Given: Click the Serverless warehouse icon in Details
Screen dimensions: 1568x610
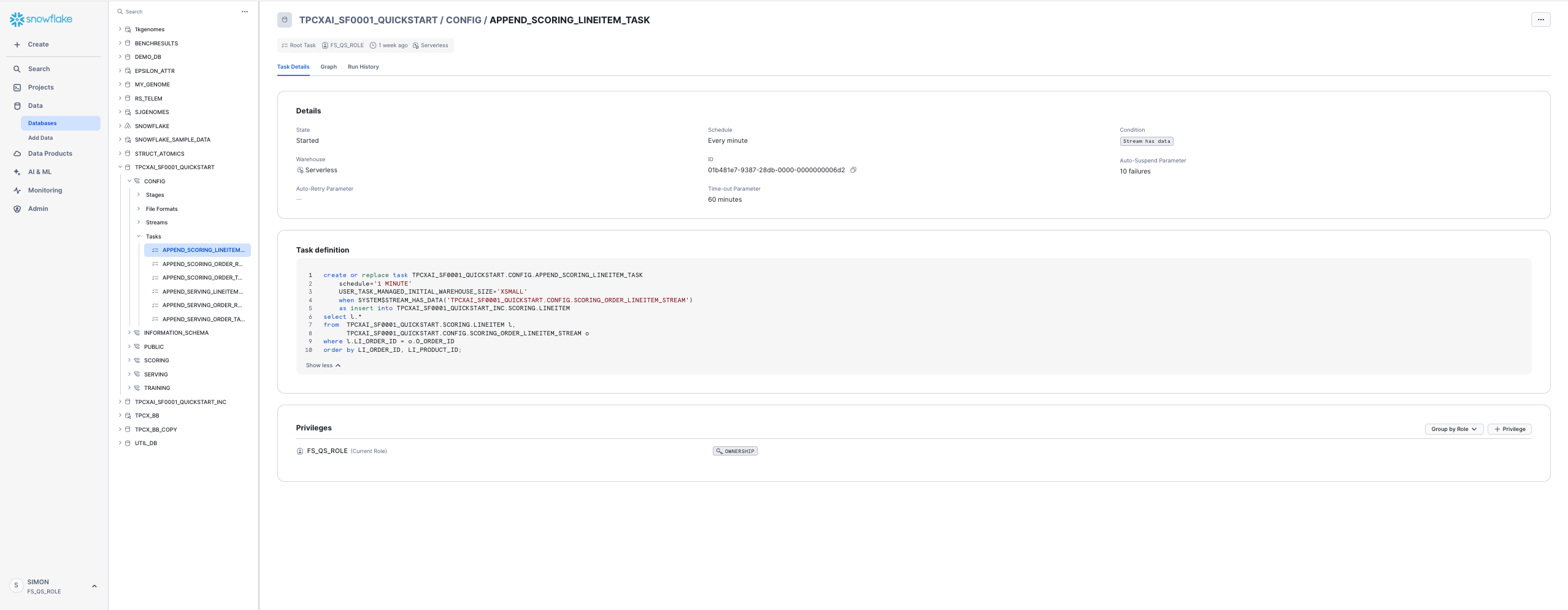Looking at the screenshot, I should click(x=300, y=170).
